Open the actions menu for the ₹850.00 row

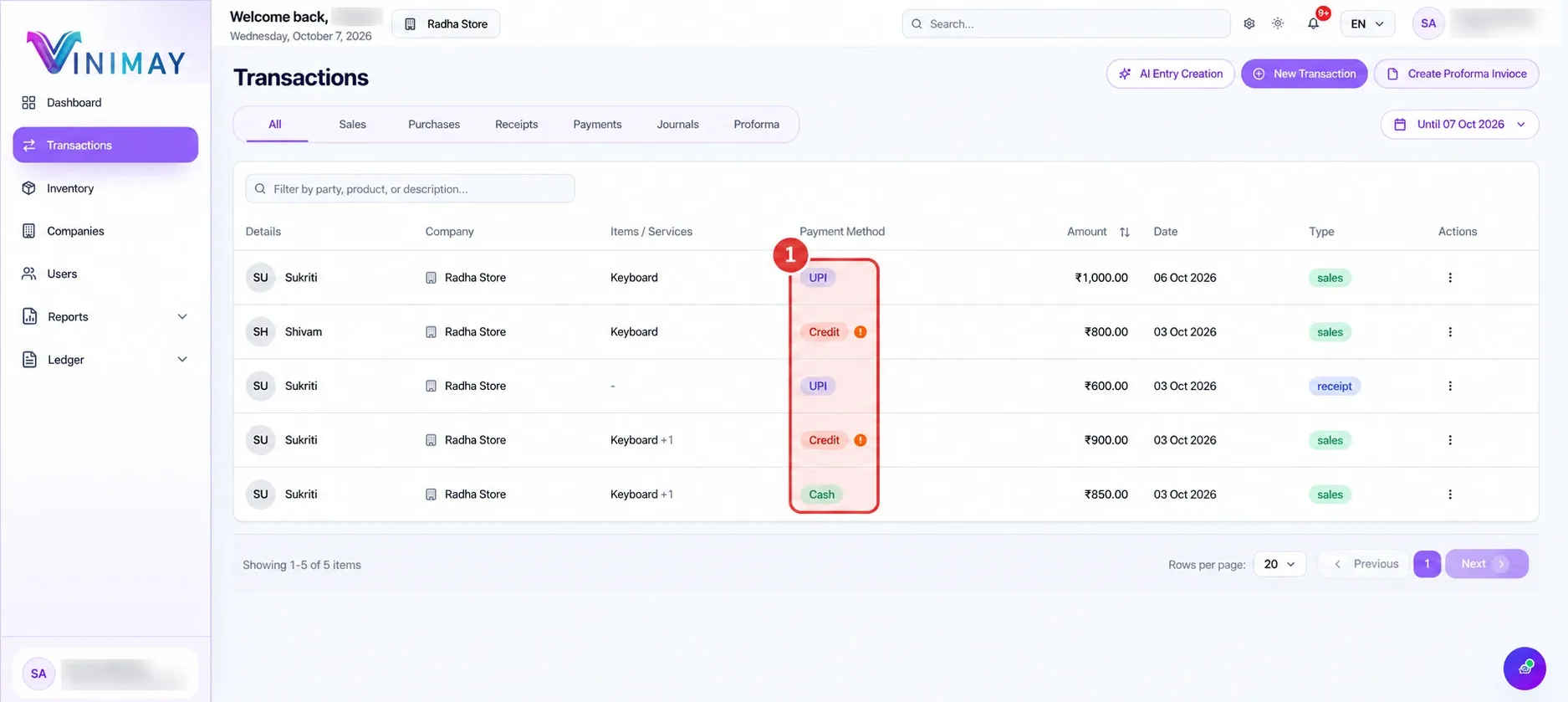(x=1449, y=494)
